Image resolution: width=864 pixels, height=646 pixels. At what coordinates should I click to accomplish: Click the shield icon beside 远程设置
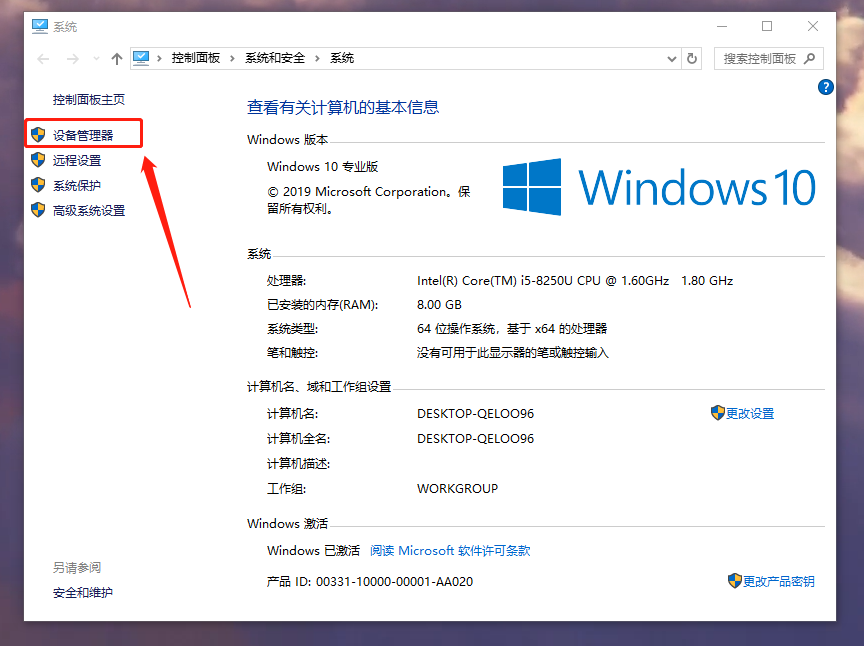click(38, 160)
